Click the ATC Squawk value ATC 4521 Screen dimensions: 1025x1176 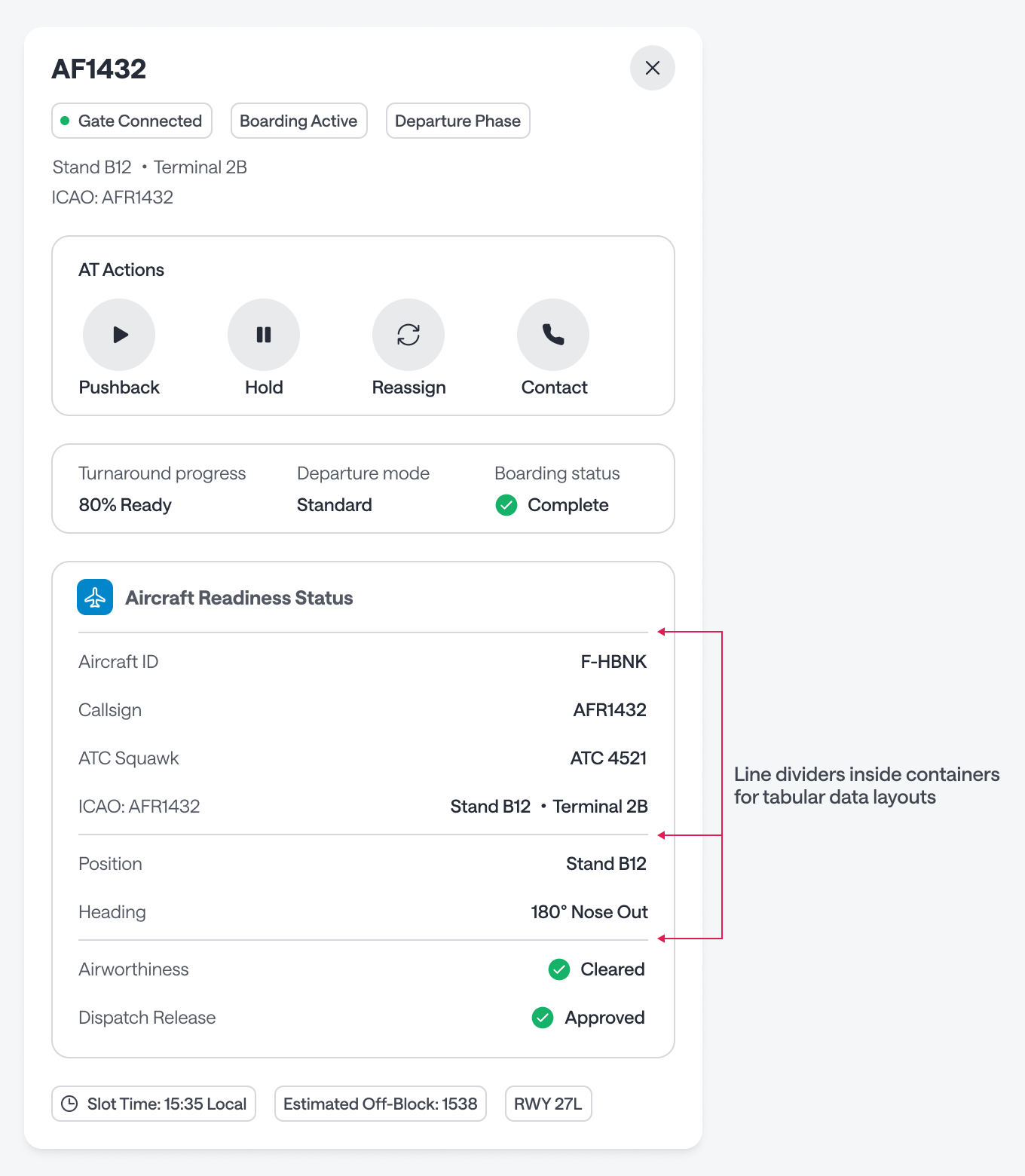[x=608, y=758]
